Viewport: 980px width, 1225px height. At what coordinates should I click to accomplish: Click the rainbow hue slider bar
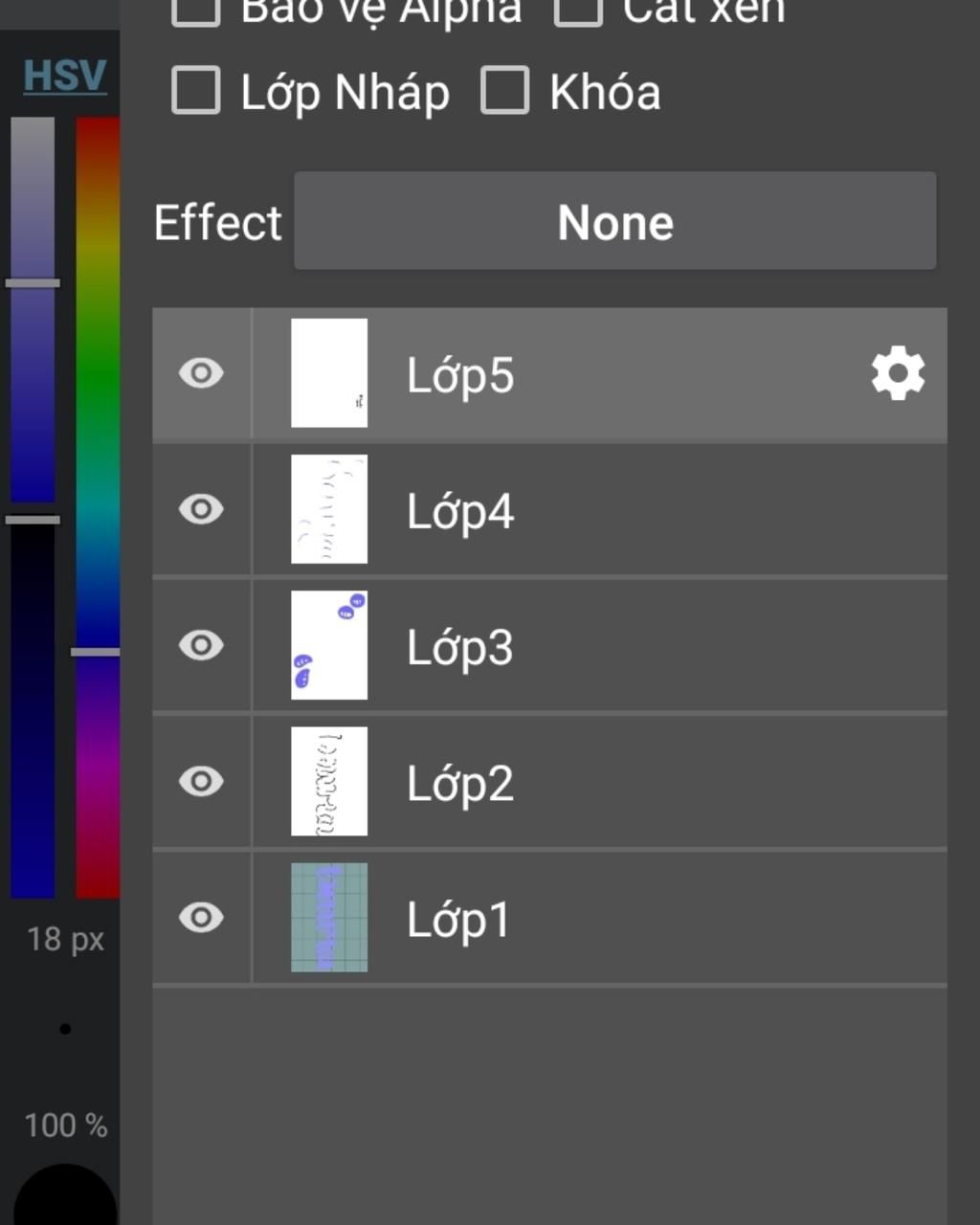click(x=97, y=507)
